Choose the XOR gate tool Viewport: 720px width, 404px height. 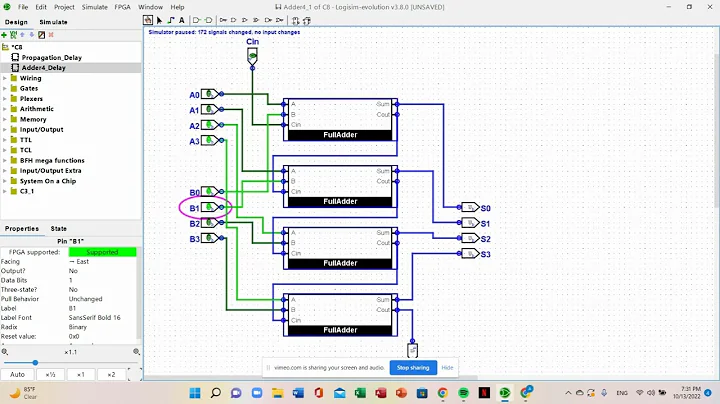coord(256,20)
